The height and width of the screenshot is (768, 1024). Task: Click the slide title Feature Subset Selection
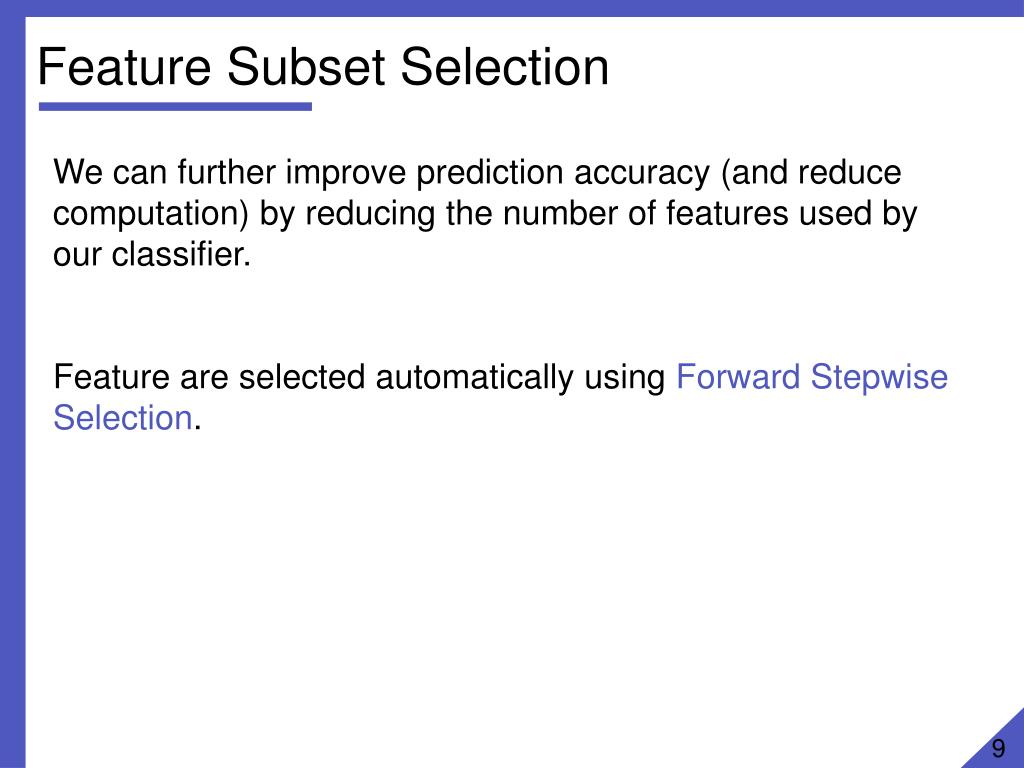tap(323, 67)
